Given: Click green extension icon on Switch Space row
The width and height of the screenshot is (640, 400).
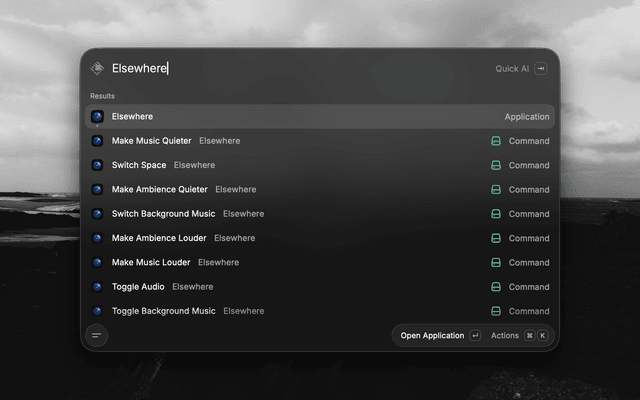Looking at the screenshot, I should [x=496, y=165].
